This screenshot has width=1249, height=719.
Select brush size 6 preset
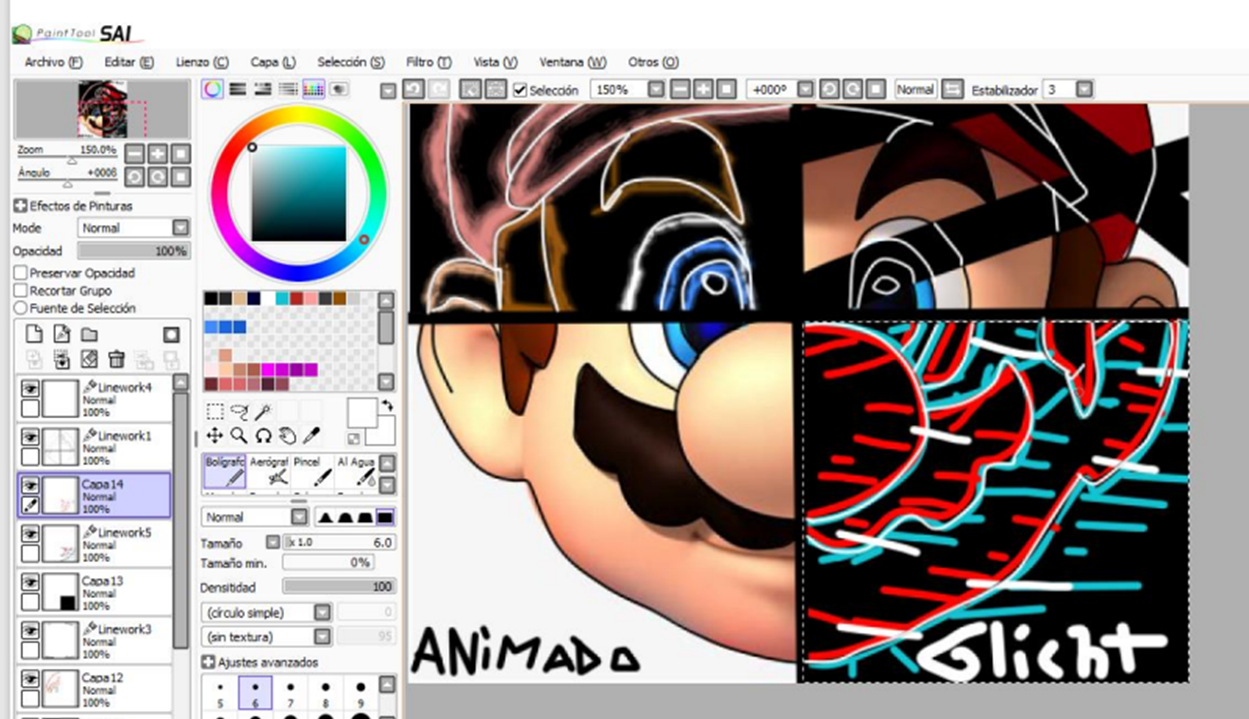(253, 691)
